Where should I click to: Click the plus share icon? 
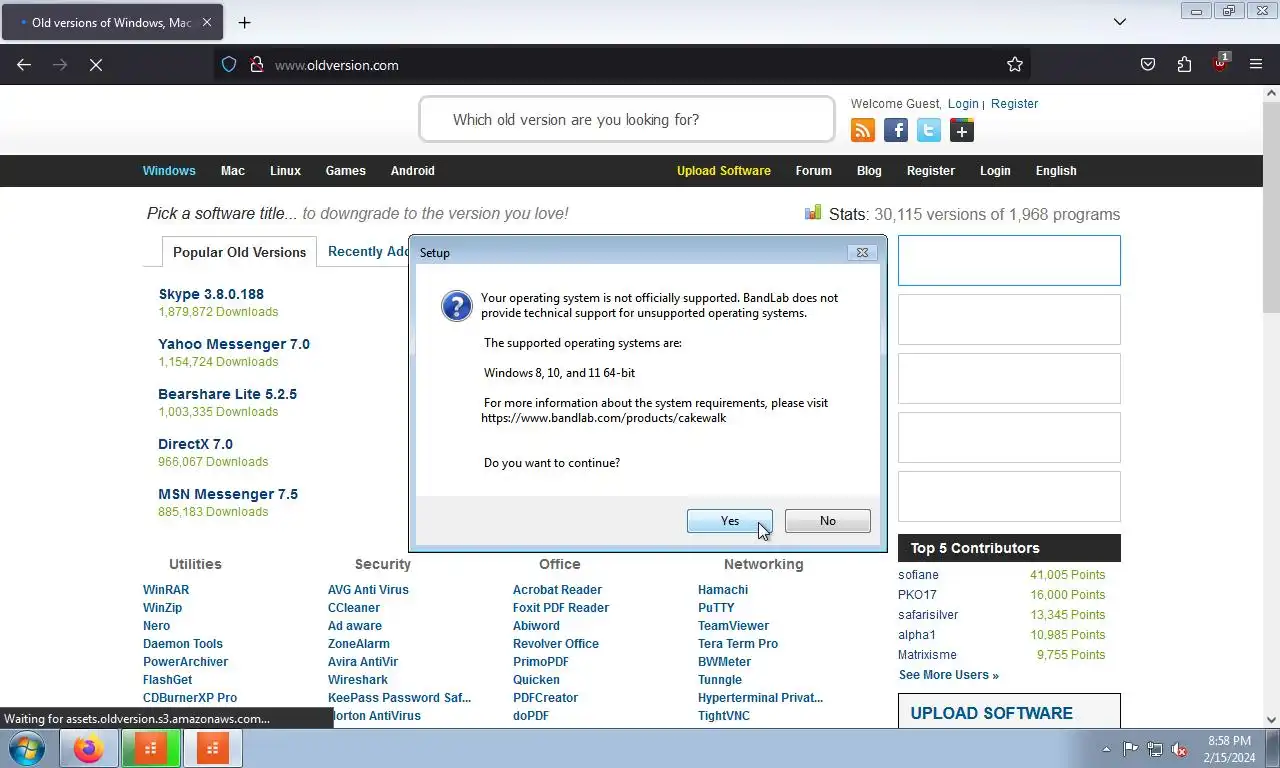tap(962, 130)
